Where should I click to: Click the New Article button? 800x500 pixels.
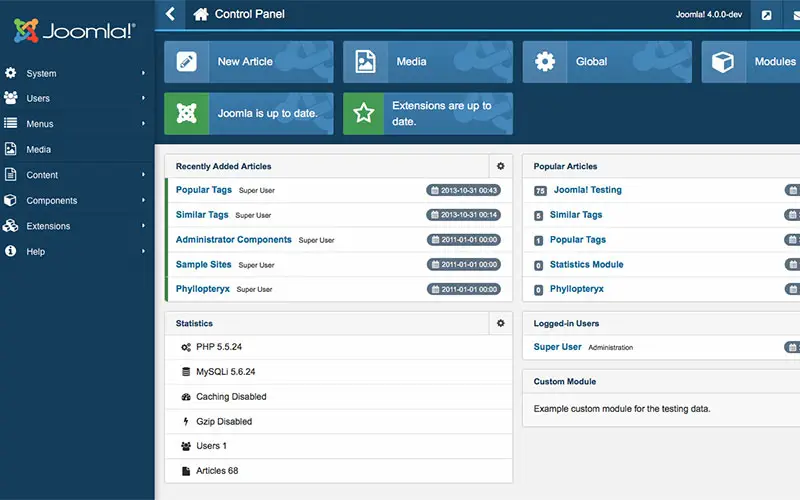point(248,62)
